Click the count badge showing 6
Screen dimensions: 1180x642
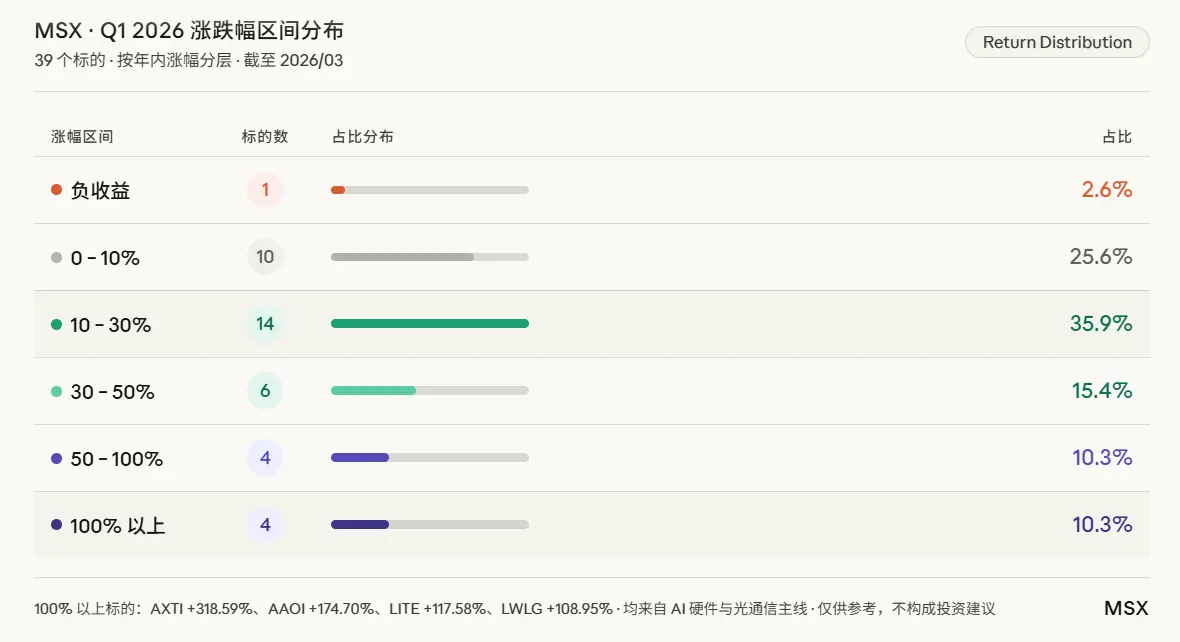(265, 391)
